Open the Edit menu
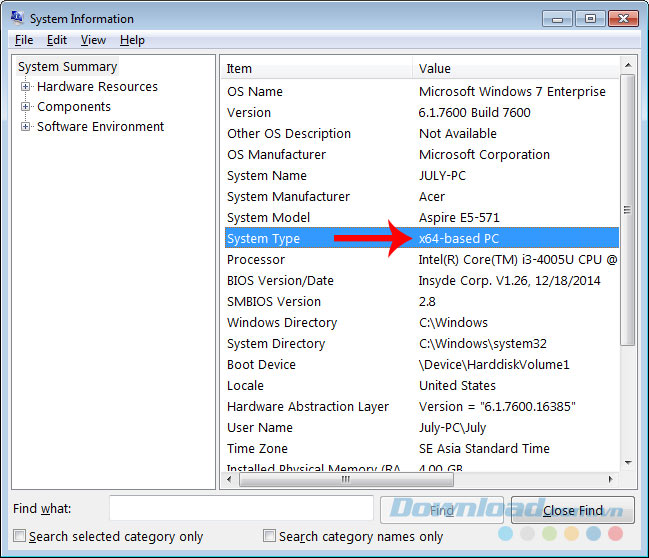 [x=57, y=40]
